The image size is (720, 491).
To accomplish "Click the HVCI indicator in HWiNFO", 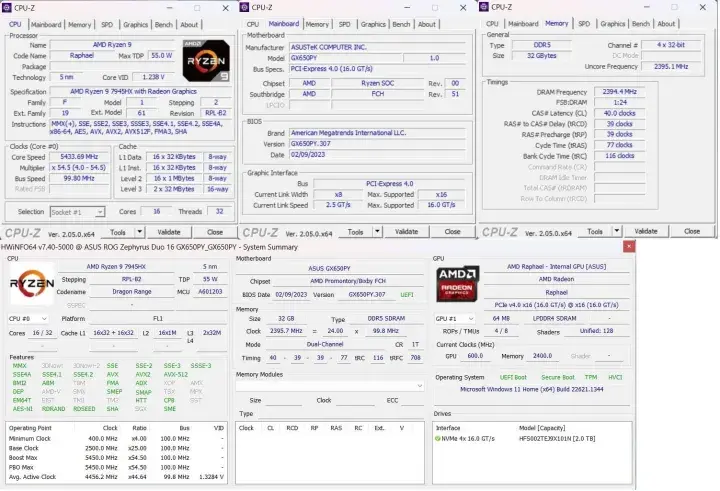I will click(615, 377).
